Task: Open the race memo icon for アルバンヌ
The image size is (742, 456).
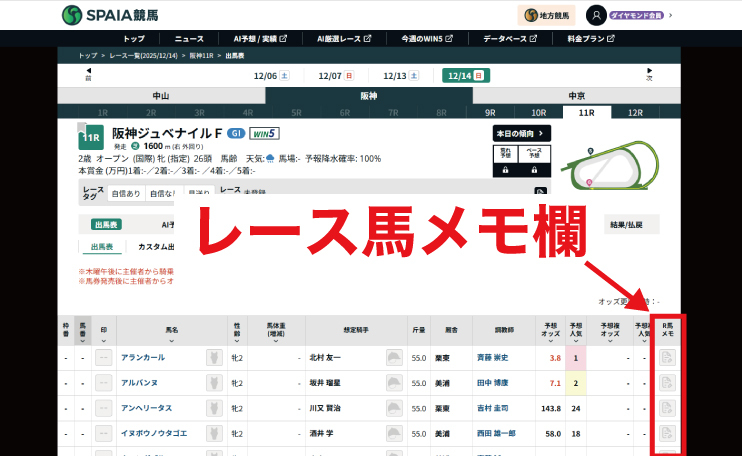Action: (x=668, y=383)
